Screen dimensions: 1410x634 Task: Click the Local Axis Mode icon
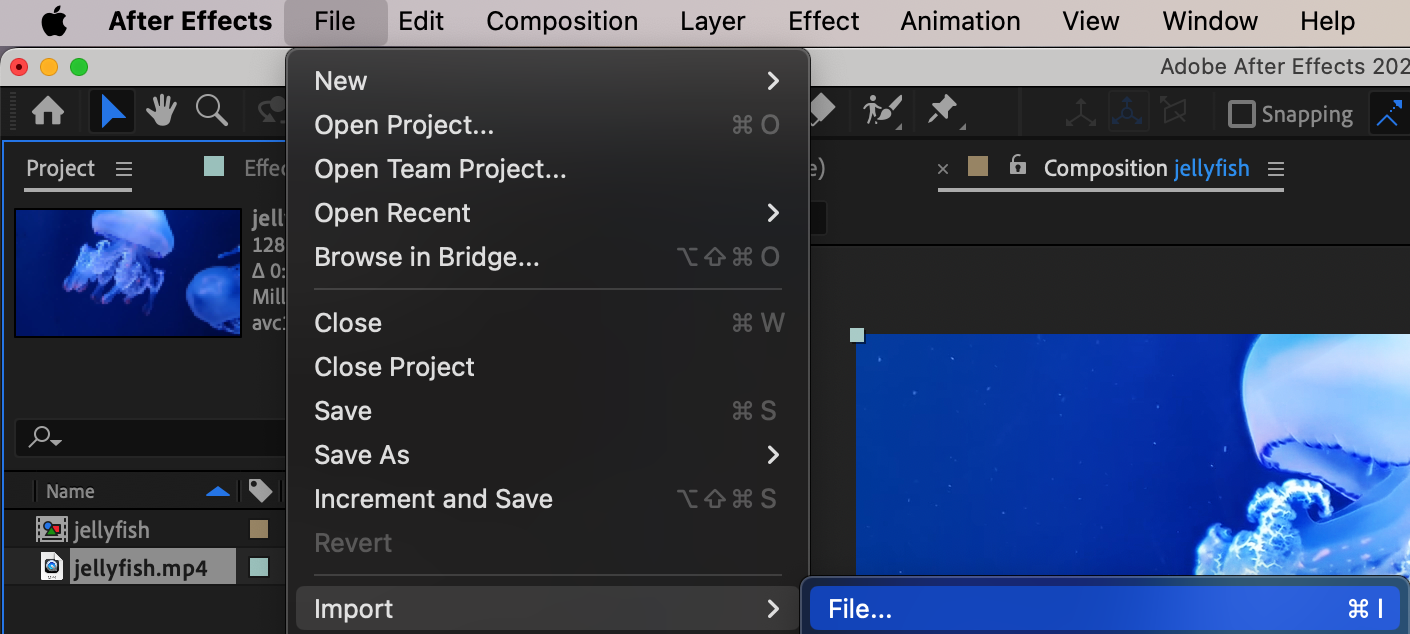click(x=1080, y=113)
